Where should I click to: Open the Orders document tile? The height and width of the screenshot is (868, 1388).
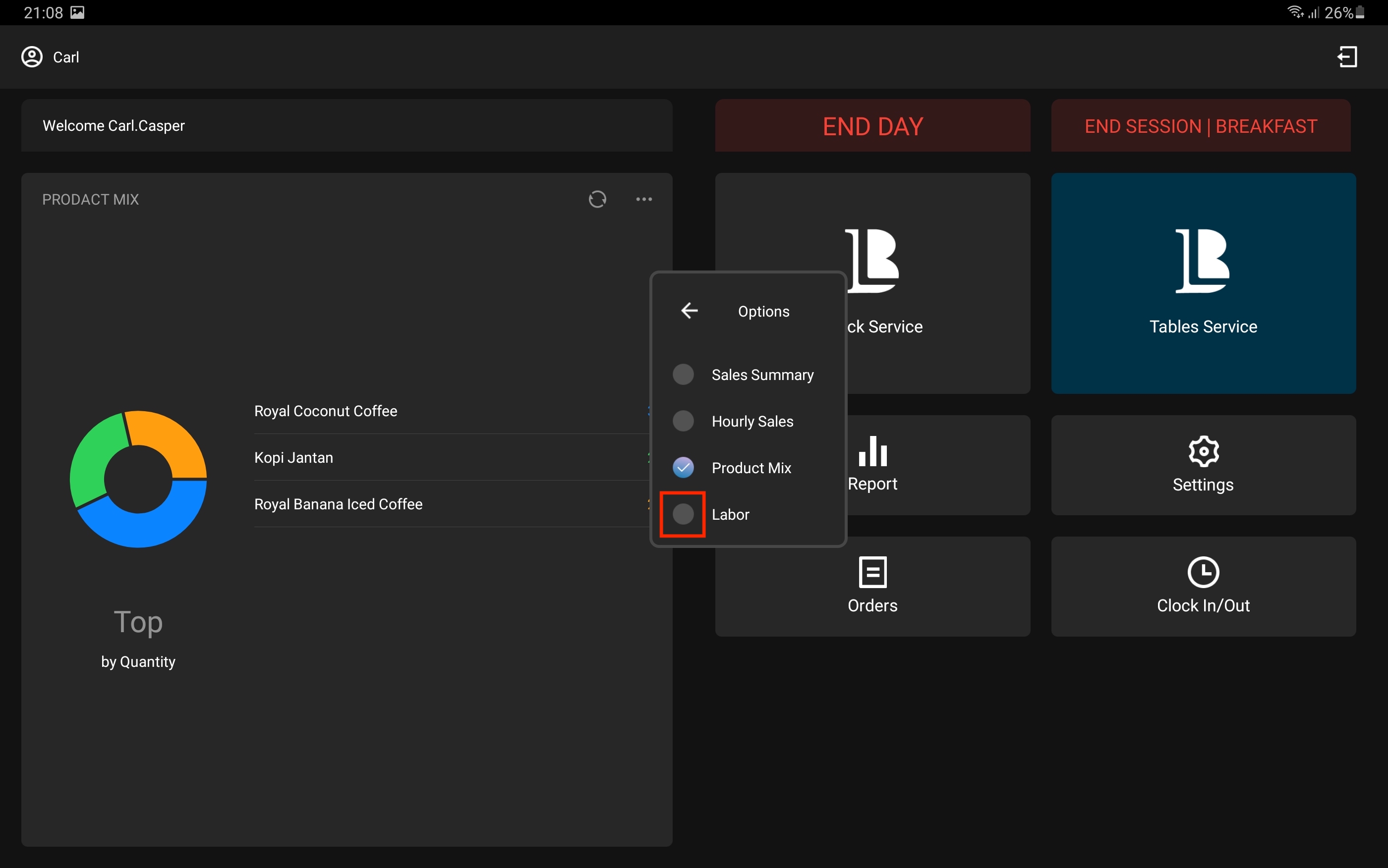click(x=872, y=586)
